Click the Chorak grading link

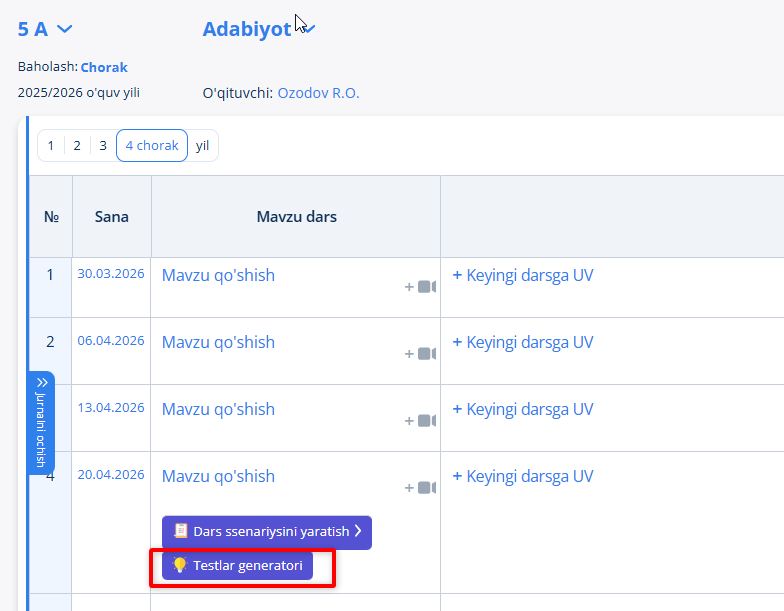pos(104,67)
